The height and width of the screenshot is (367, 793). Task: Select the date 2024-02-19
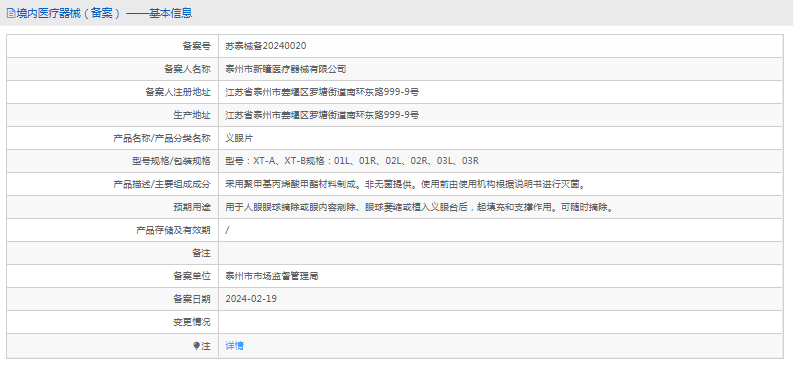251,299
